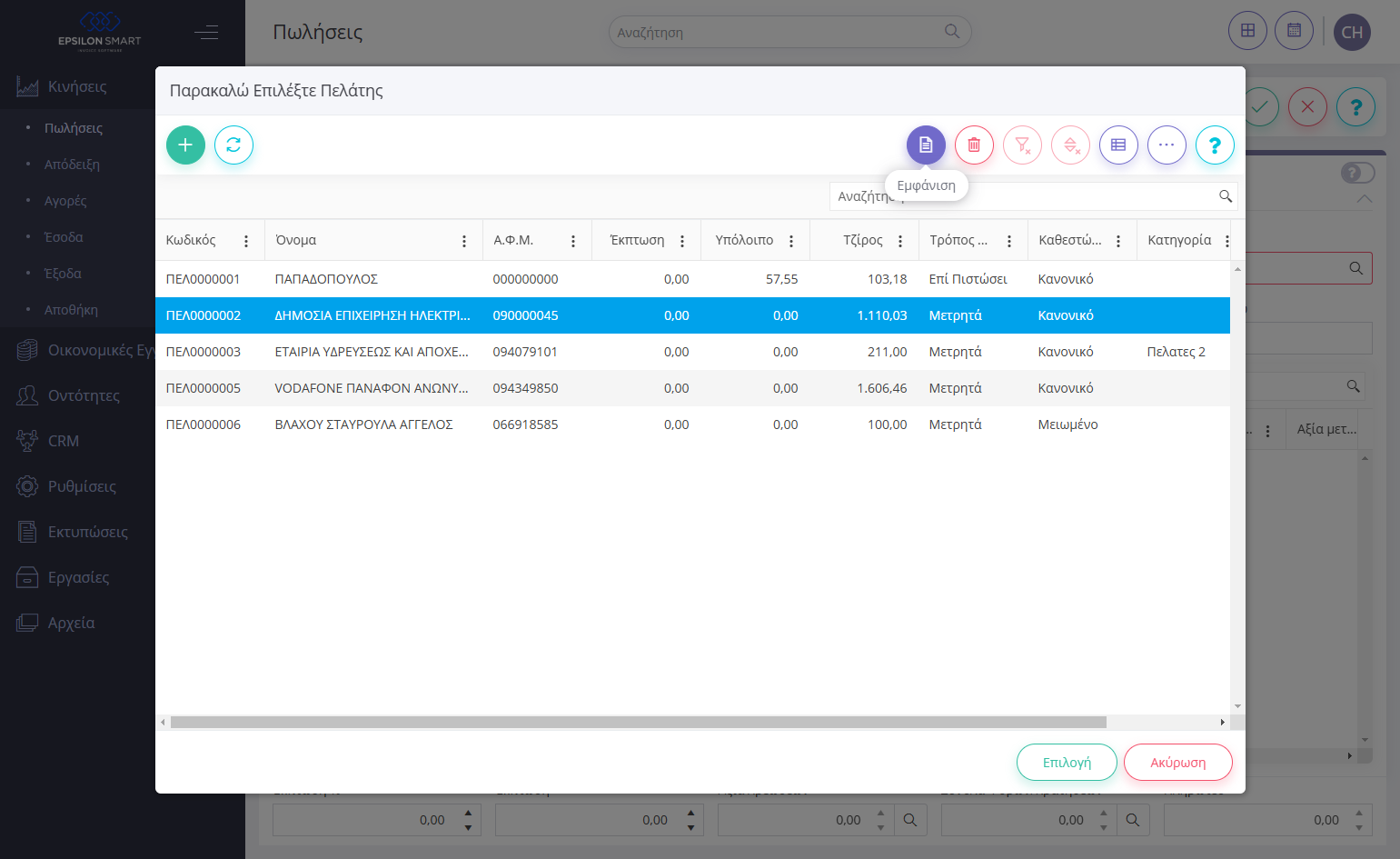Open the Έκπτωση column menu
This screenshot has height=859, width=1400.
click(x=682, y=241)
